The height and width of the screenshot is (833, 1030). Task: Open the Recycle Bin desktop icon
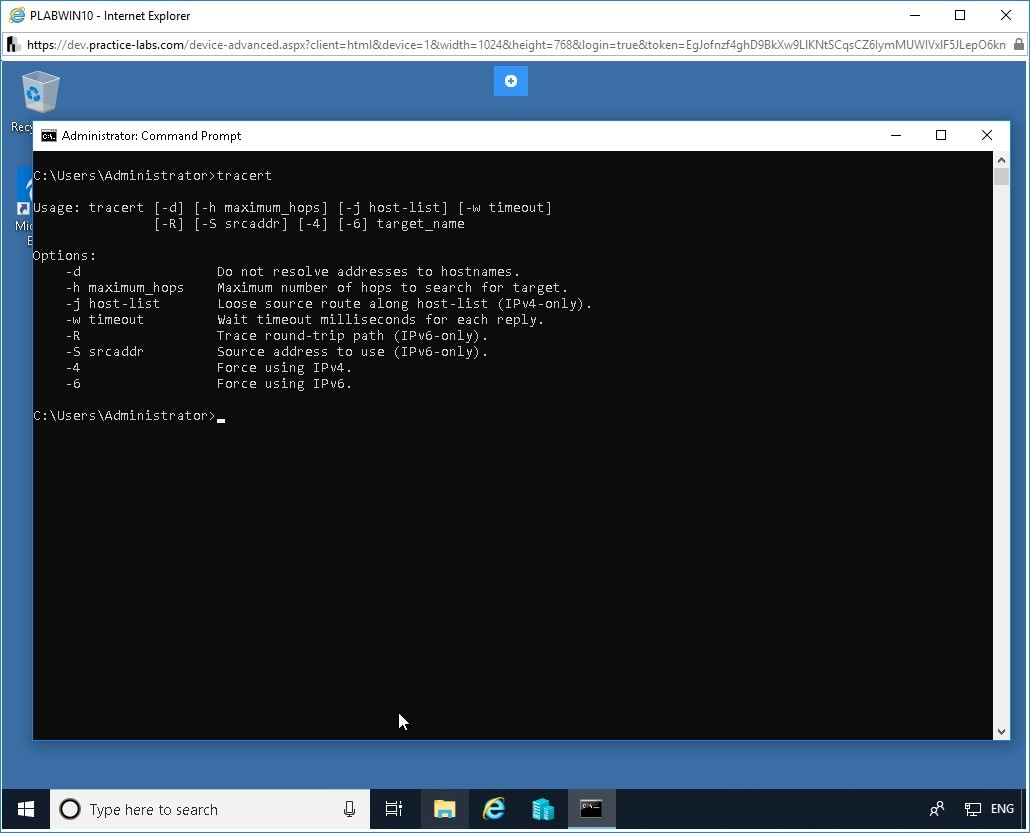40,93
